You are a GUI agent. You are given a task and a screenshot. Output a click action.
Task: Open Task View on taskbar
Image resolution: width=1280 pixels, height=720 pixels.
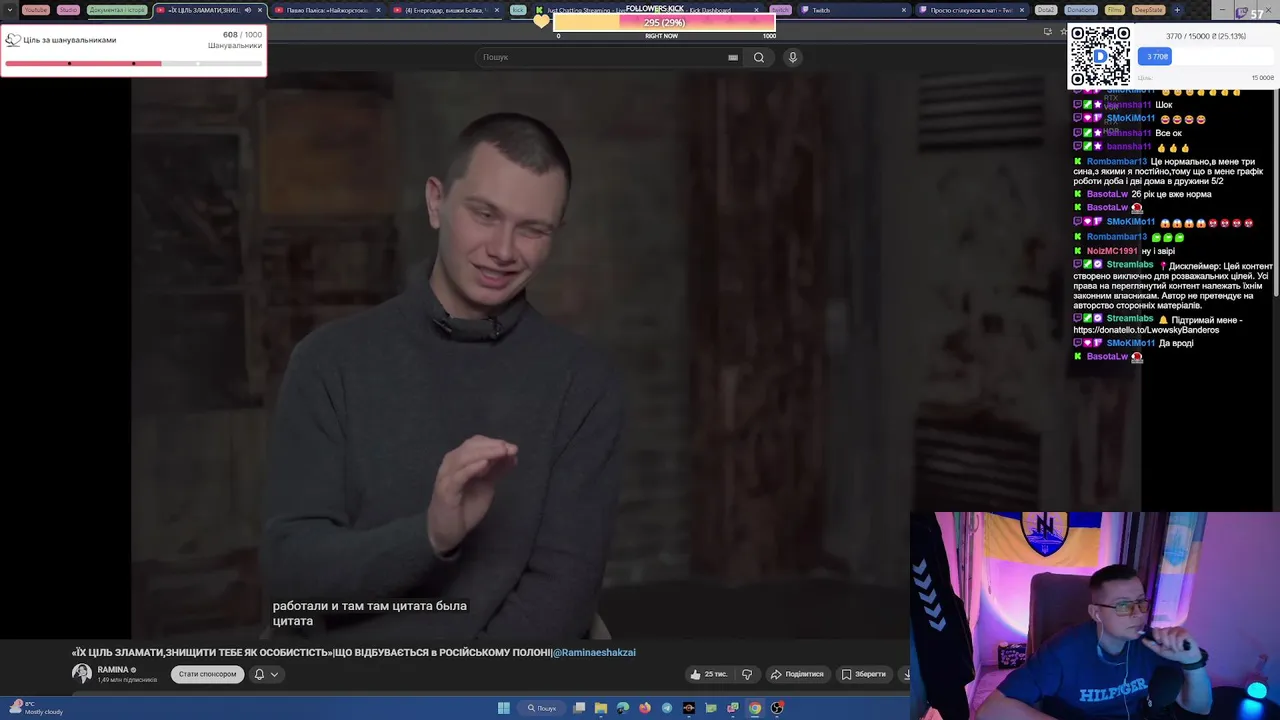click(x=579, y=708)
